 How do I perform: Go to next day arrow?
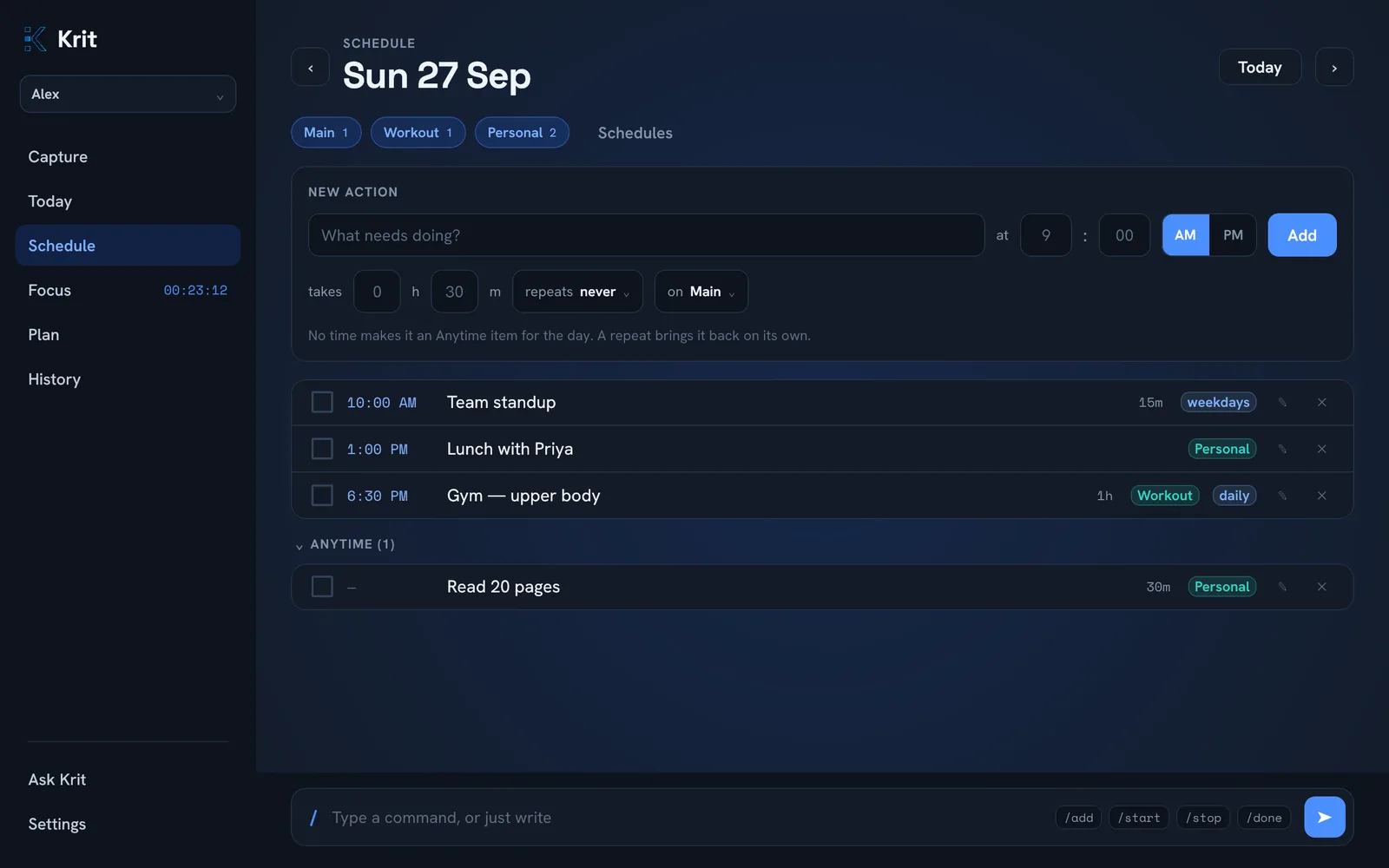pyautogui.click(x=1334, y=68)
